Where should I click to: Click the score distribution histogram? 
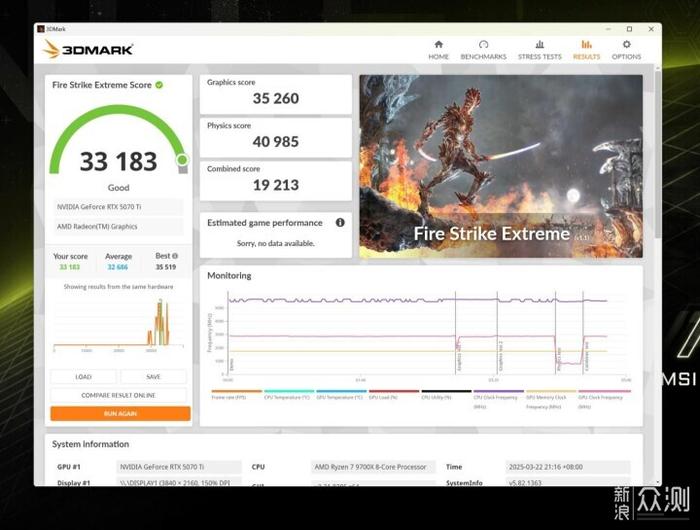(118, 325)
